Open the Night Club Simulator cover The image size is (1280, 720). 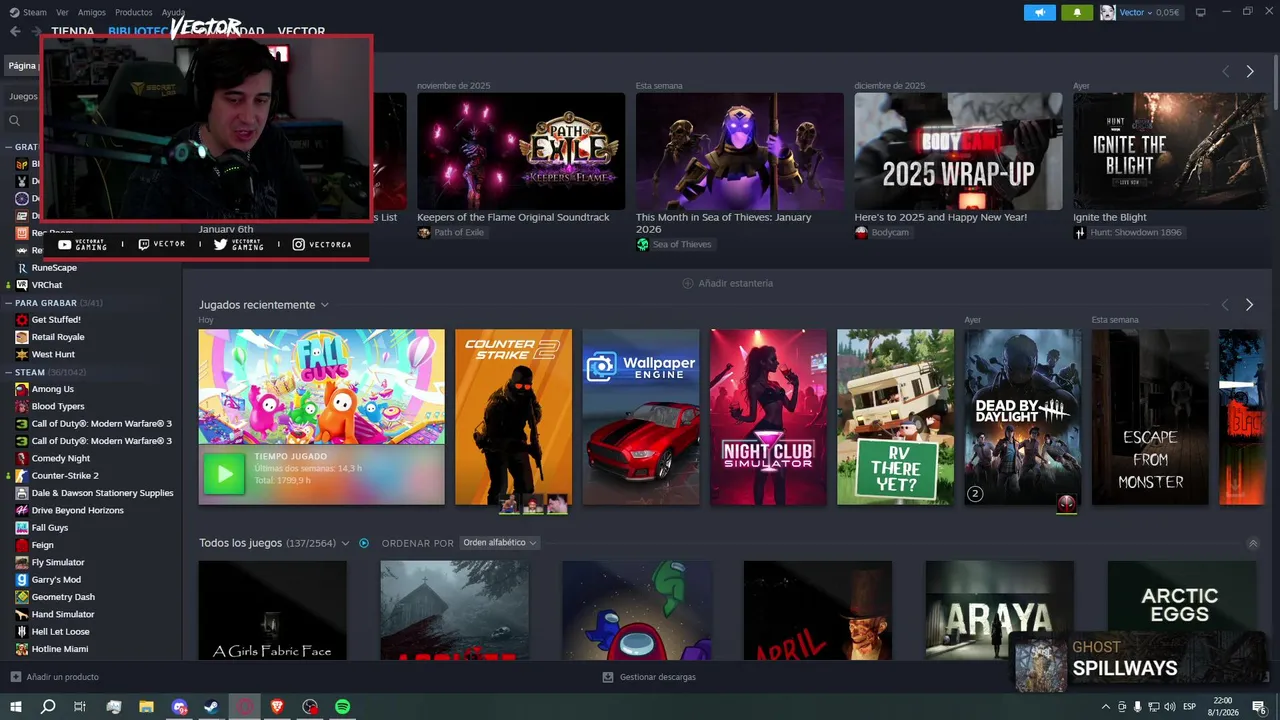[x=768, y=417]
